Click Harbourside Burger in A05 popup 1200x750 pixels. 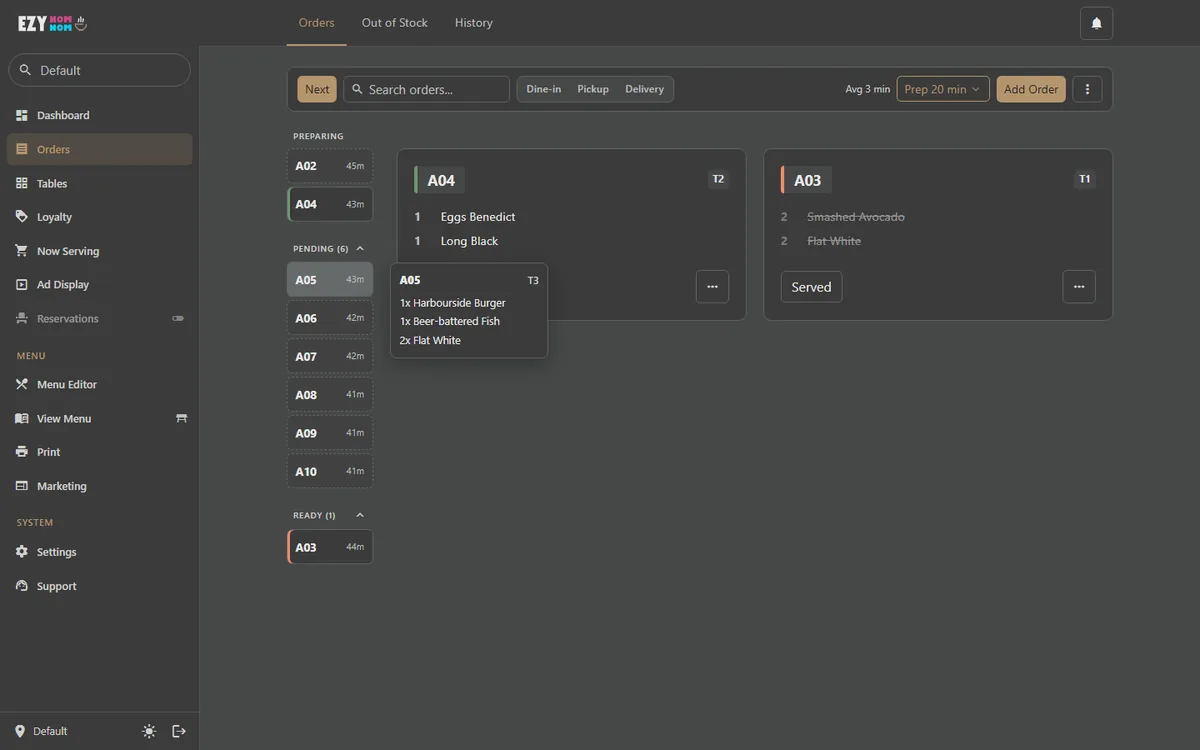(x=453, y=303)
